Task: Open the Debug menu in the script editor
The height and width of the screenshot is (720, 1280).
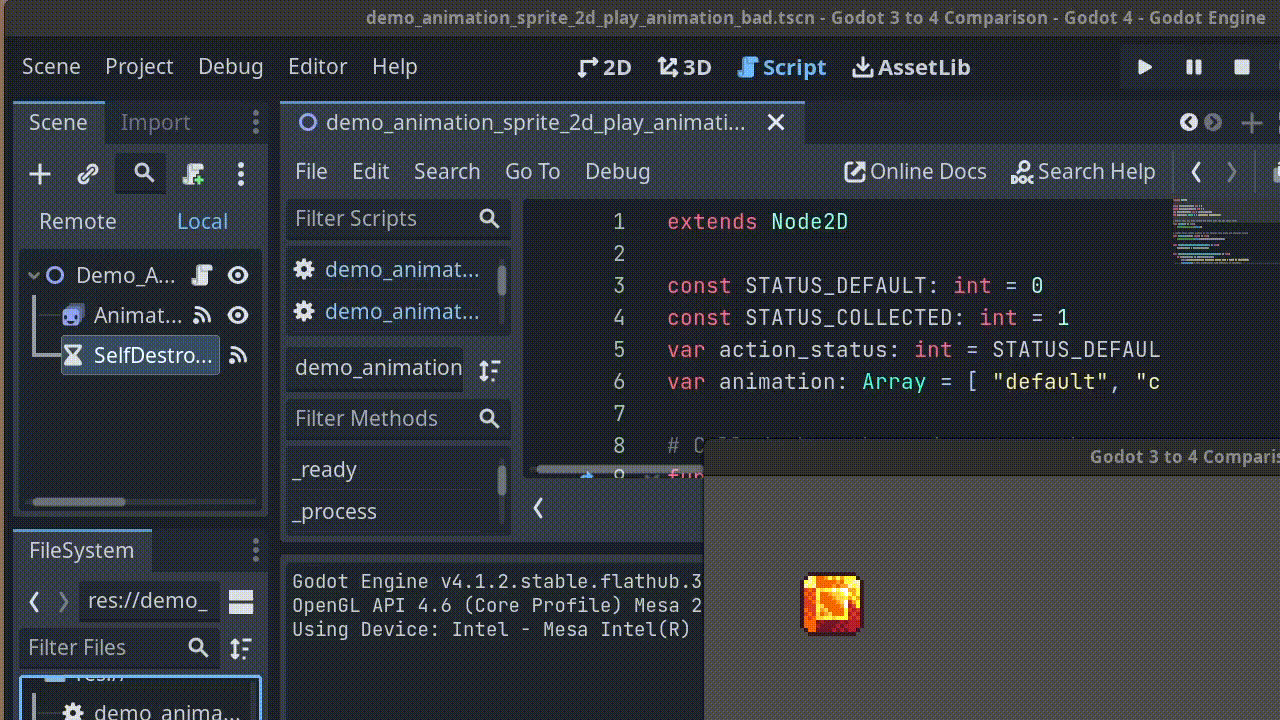Action: 617,171
